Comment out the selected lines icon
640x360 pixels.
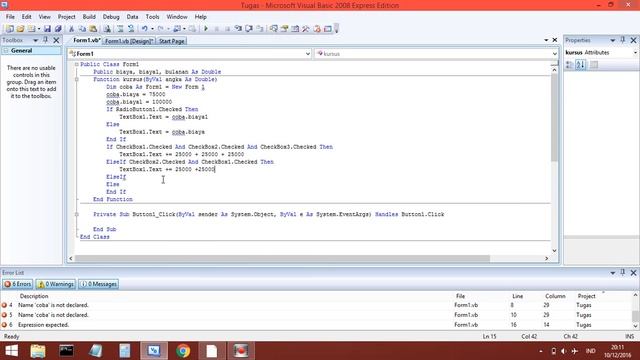pos(120,29)
